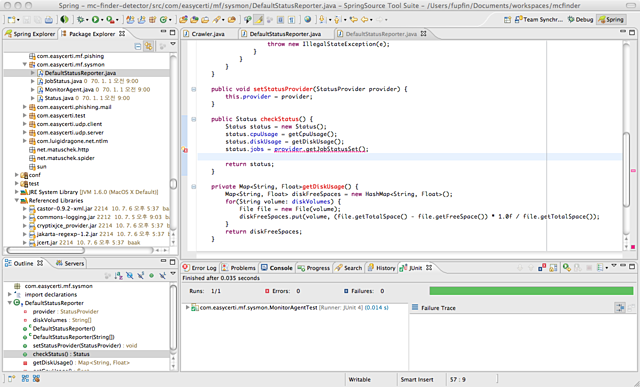
Task: Open the Debug button dropdown arrow
Action: pos(87,20)
